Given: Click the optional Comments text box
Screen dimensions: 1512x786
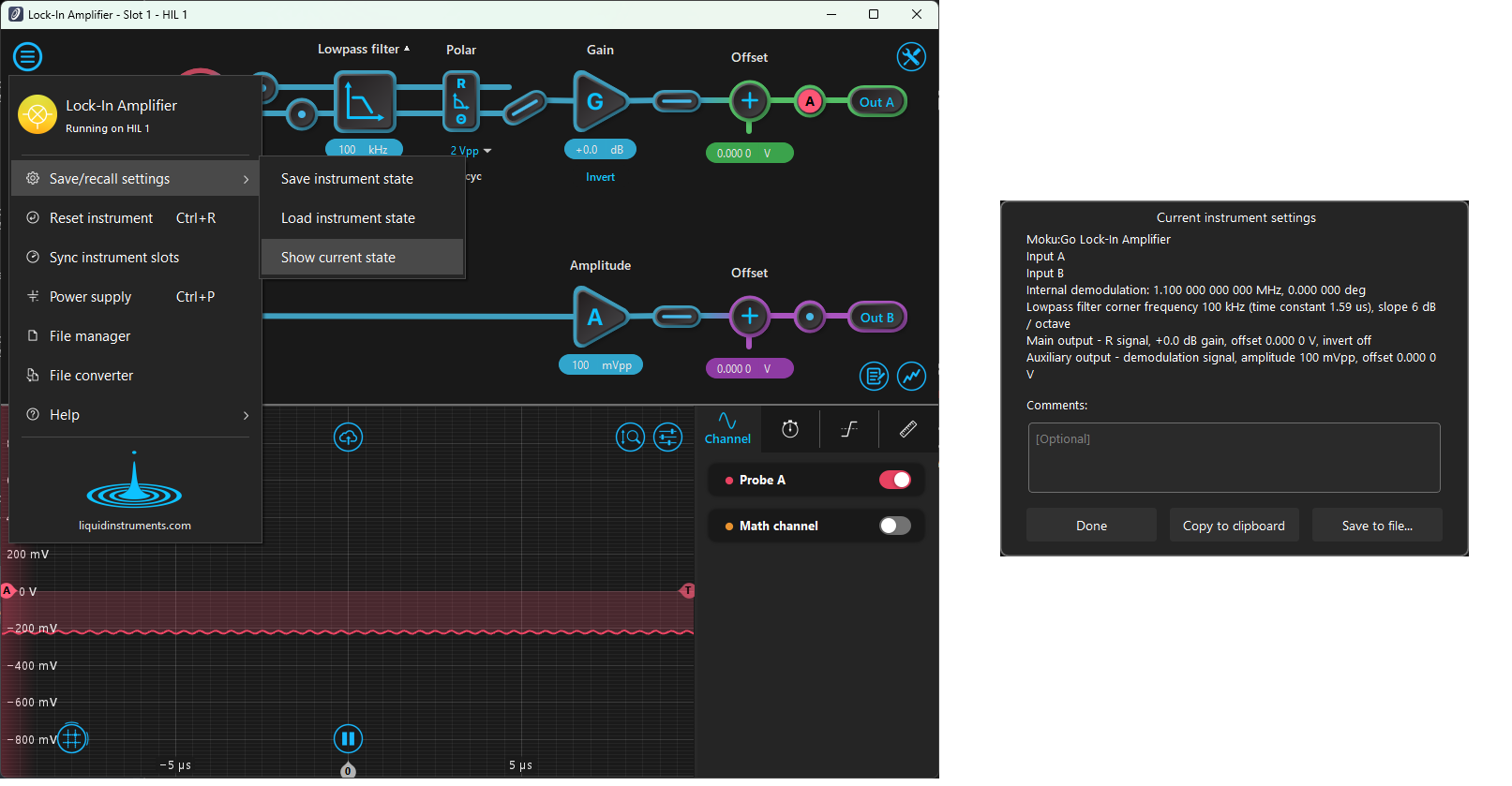Looking at the screenshot, I should tap(1234, 457).
